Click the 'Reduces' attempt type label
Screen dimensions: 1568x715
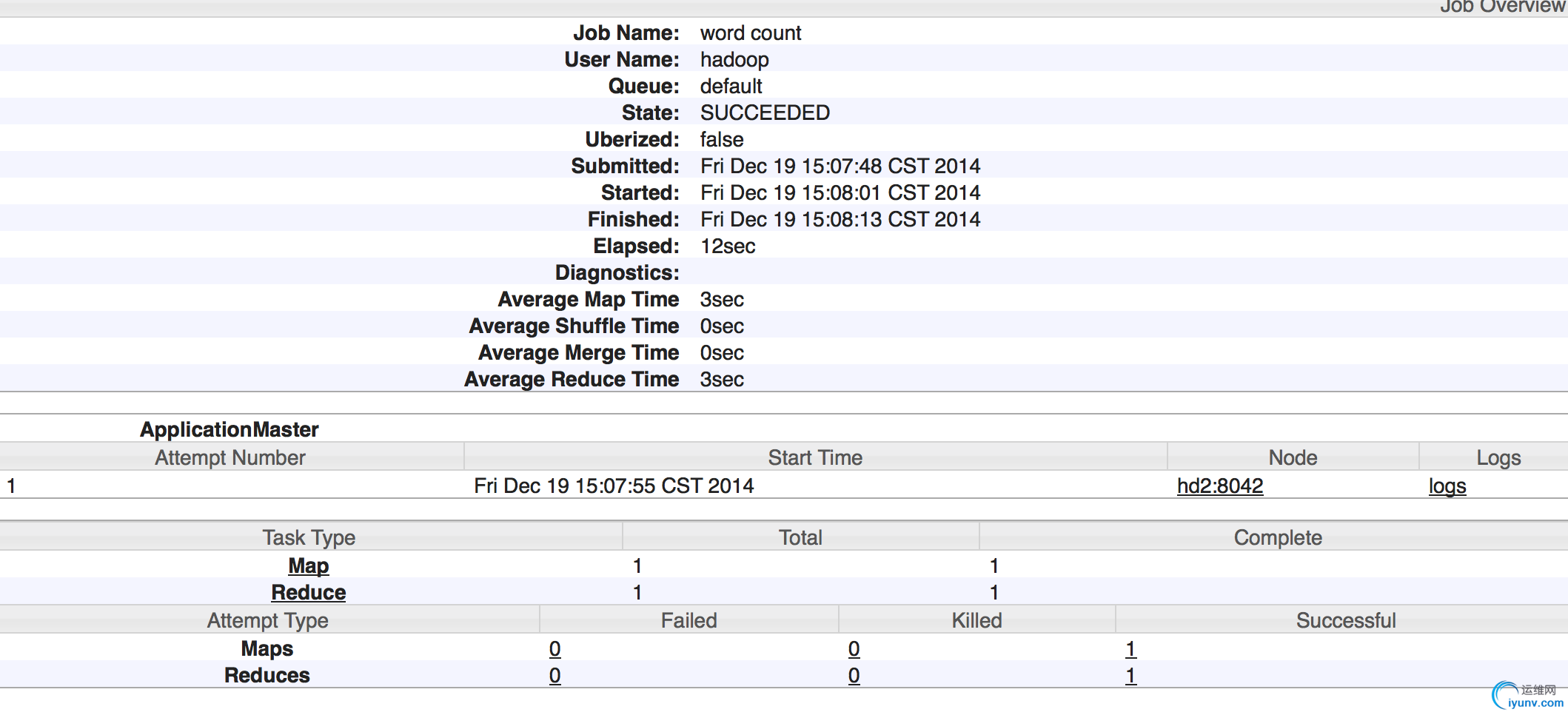click(x=267, y=676)
